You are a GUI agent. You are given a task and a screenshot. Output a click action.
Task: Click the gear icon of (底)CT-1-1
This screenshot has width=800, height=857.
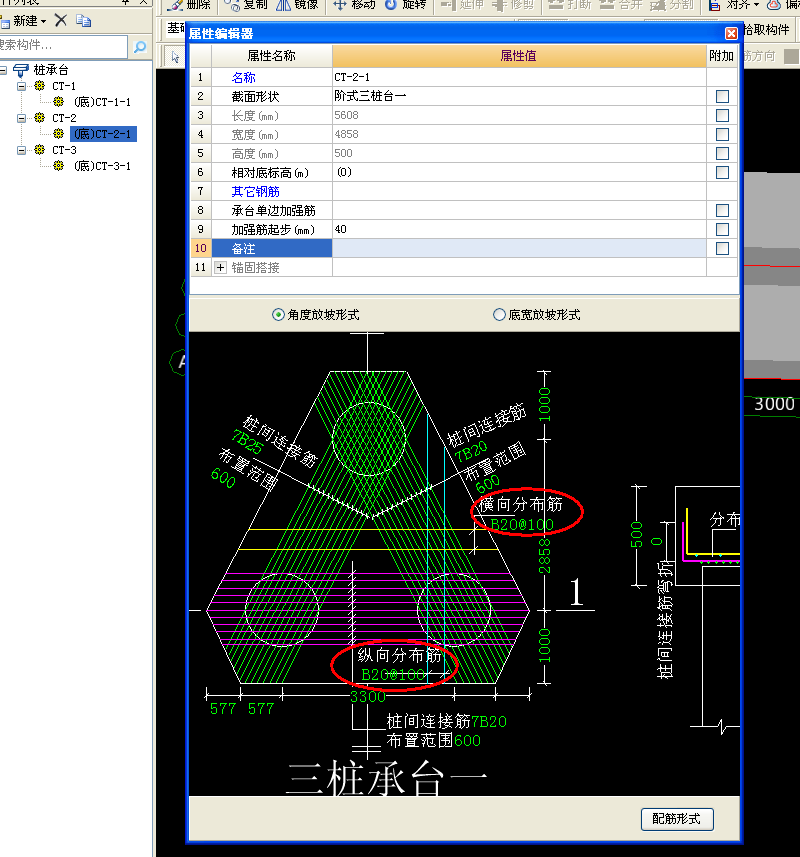(x=58, y=102)
